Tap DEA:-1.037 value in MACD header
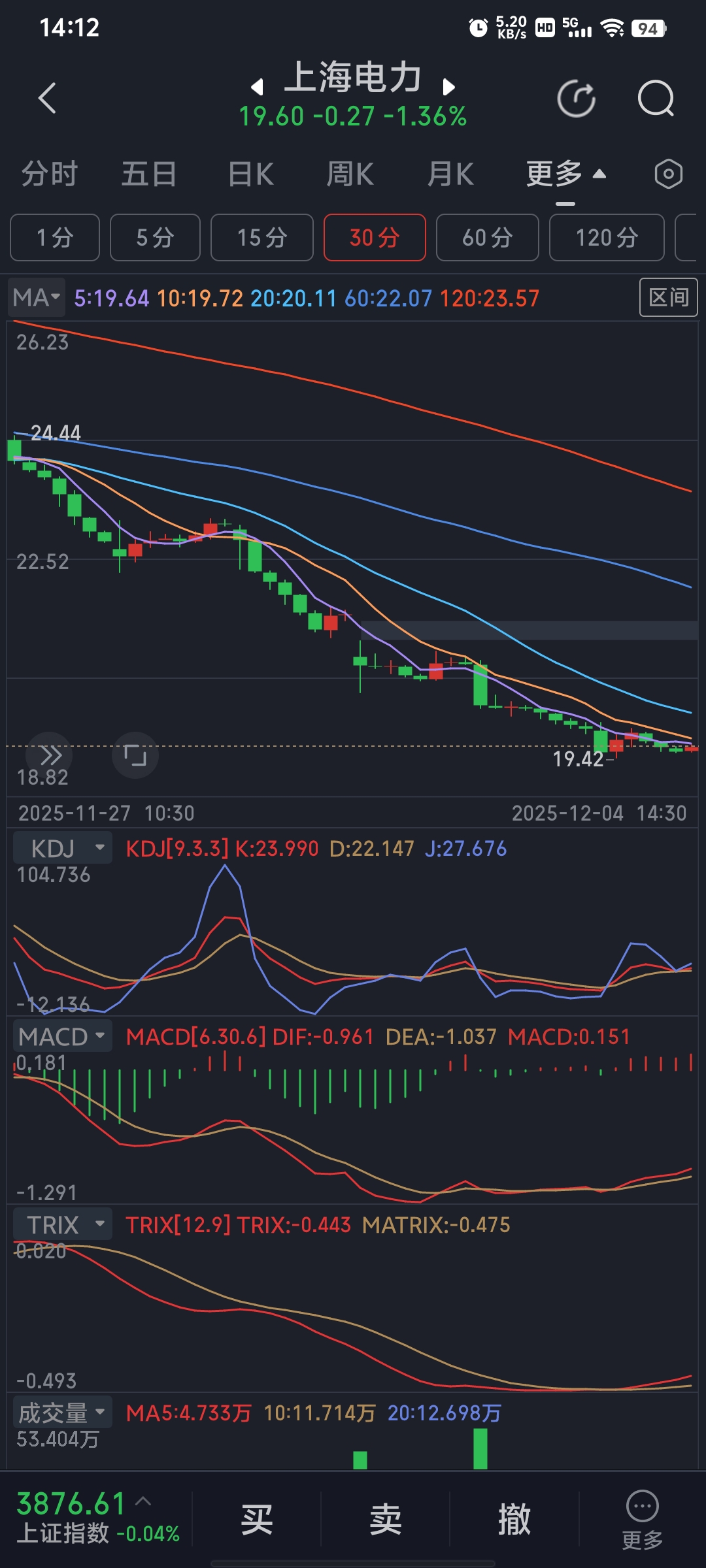The image size is (706, 1568). 441,1037
